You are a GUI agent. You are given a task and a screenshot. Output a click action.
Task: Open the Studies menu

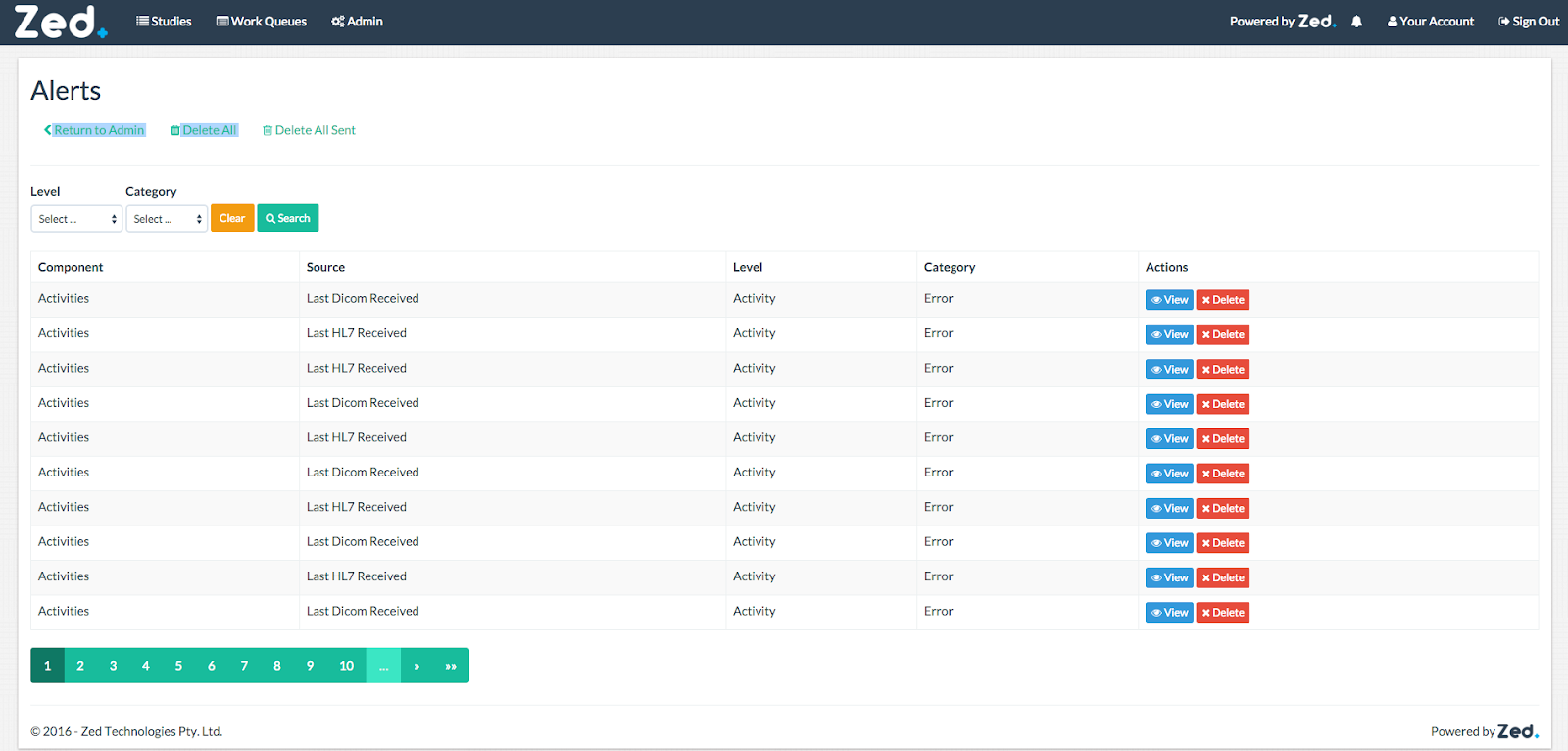point(164,22)
